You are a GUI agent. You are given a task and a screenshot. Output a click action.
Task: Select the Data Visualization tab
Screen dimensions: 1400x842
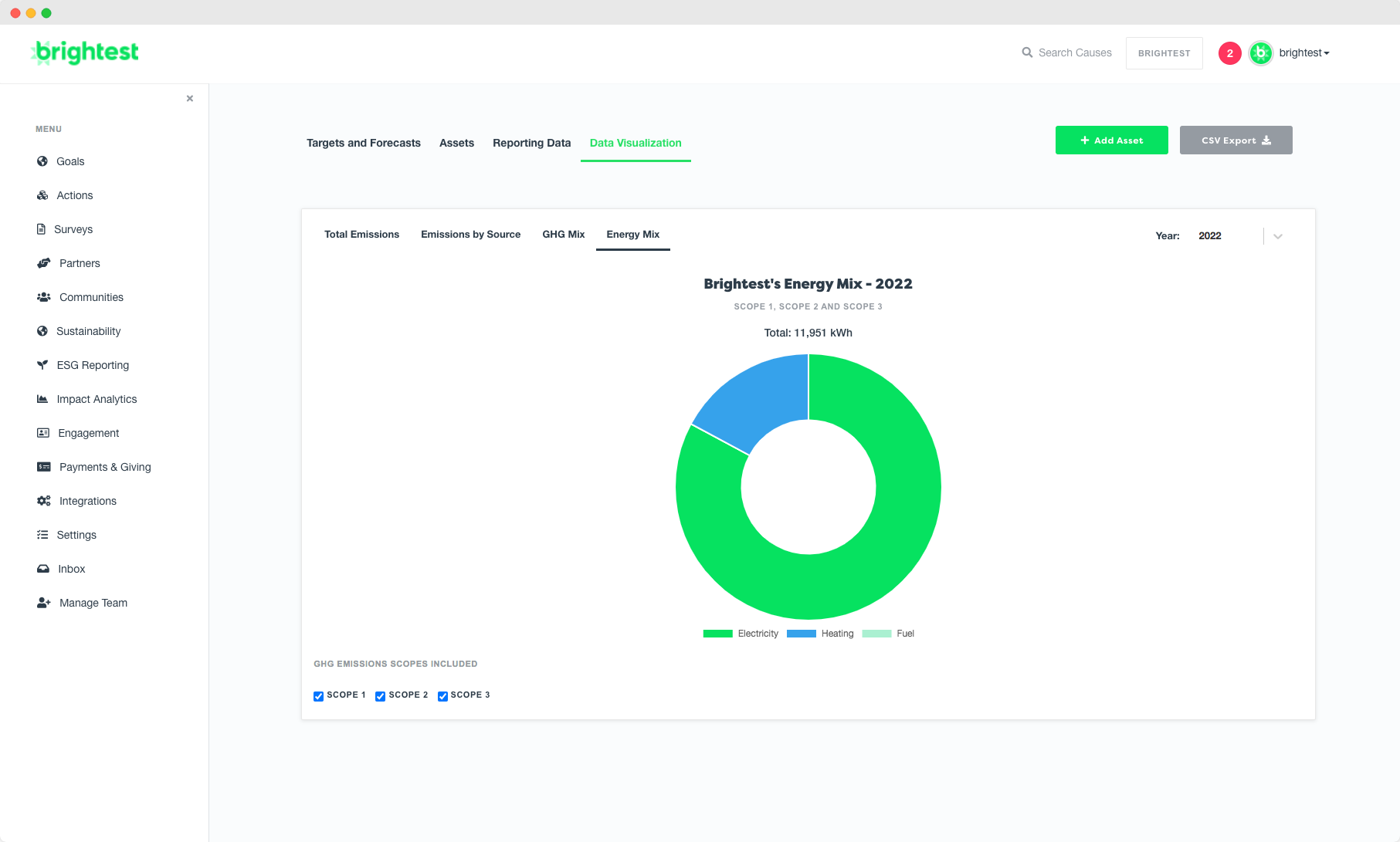pyautogui.click(x=636, y=143)
